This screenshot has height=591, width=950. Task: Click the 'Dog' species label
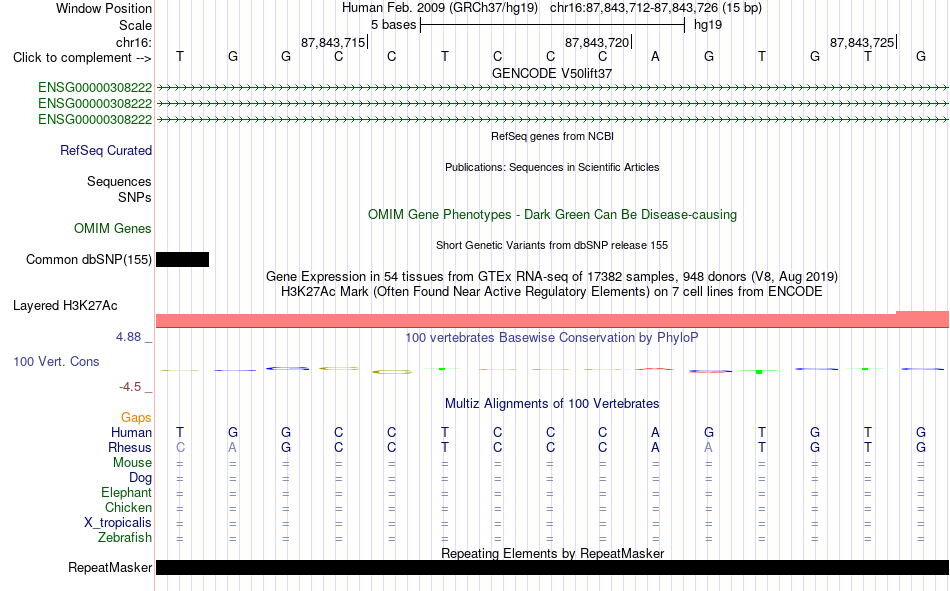click(140, 478)
